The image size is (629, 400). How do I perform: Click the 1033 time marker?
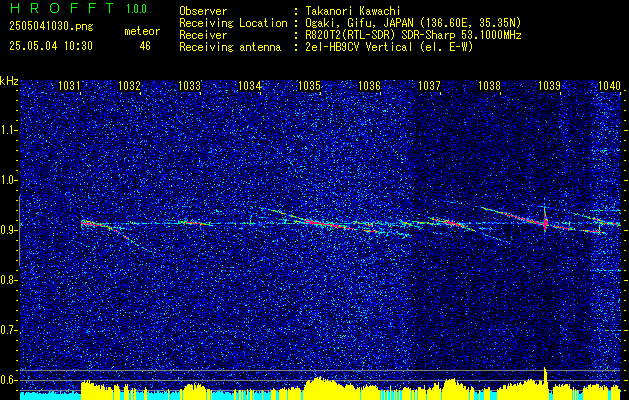(x=189, y=85)
